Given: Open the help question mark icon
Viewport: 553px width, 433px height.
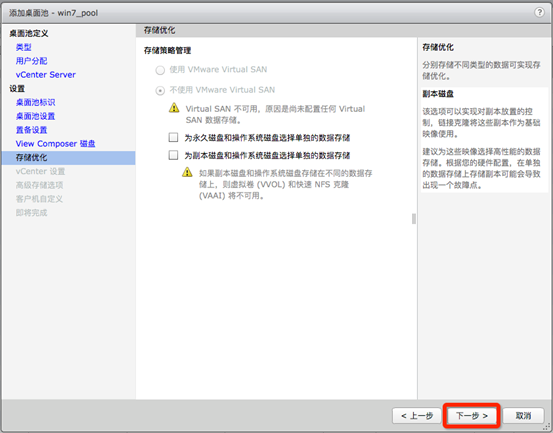Looking at the screenshot, I should (x=539, y=12).
